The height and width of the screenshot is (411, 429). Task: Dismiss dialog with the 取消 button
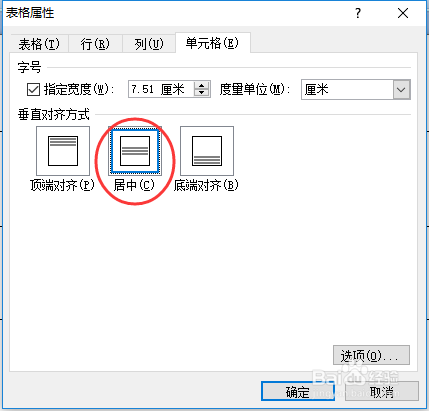click(382, 391)
